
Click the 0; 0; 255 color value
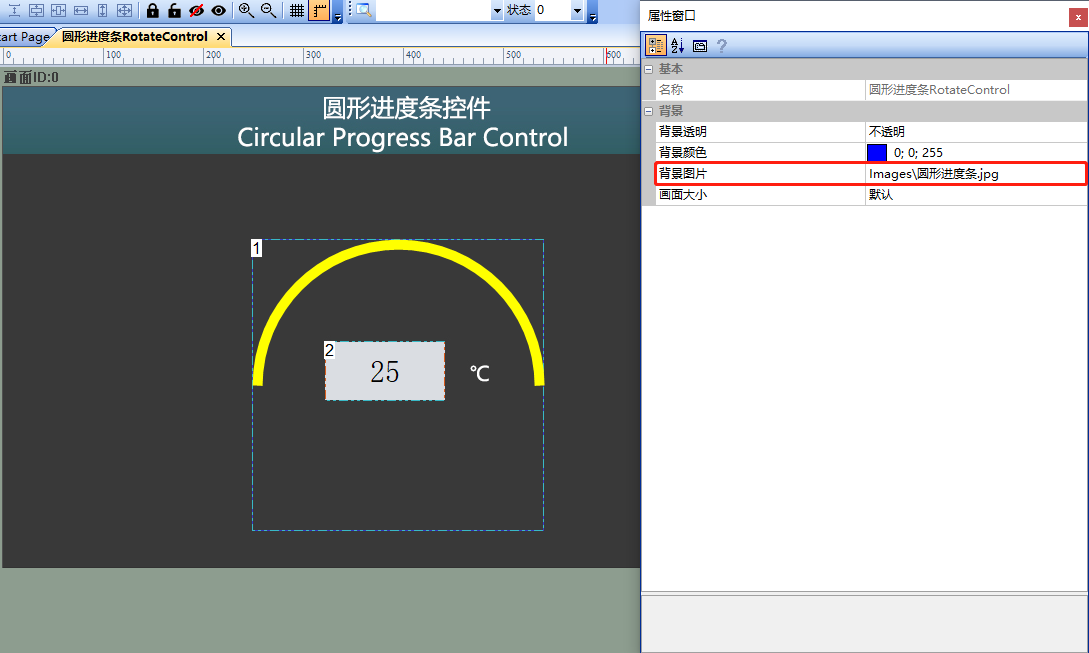click(918, 153)
